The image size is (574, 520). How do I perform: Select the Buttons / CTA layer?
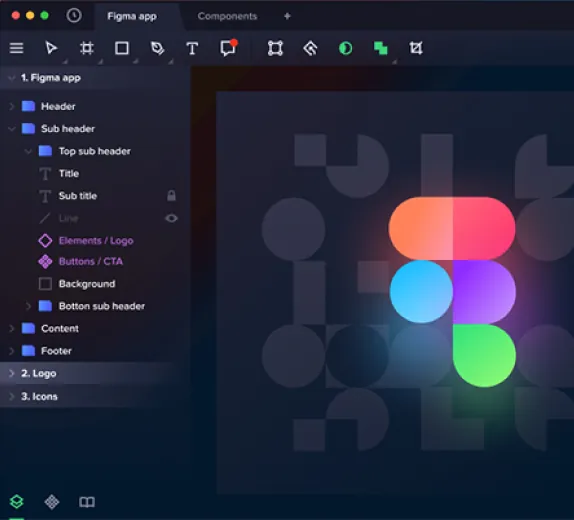(91, 261)
